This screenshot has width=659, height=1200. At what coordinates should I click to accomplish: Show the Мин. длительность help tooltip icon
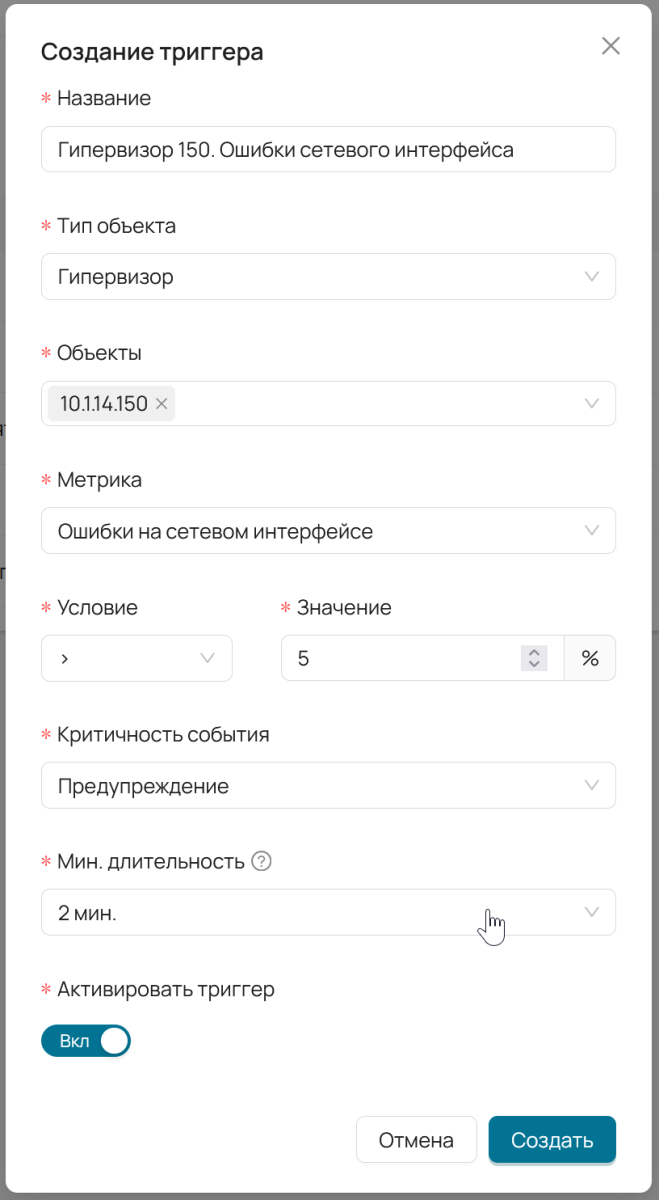(x=261, y=861)
